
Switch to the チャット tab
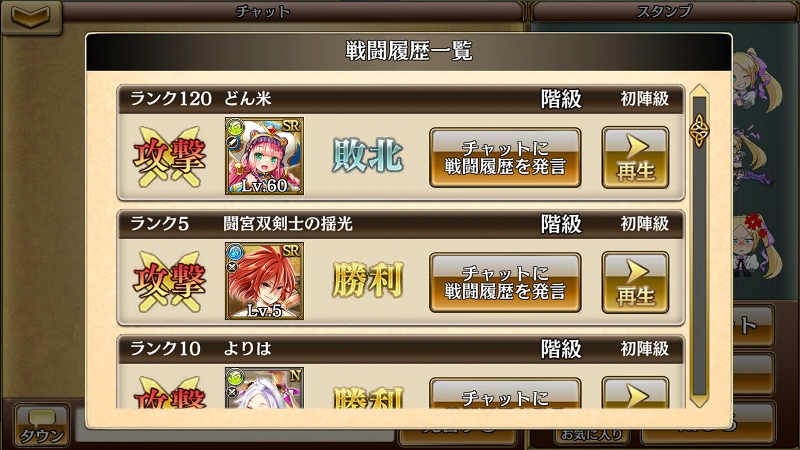click(263, 11)
